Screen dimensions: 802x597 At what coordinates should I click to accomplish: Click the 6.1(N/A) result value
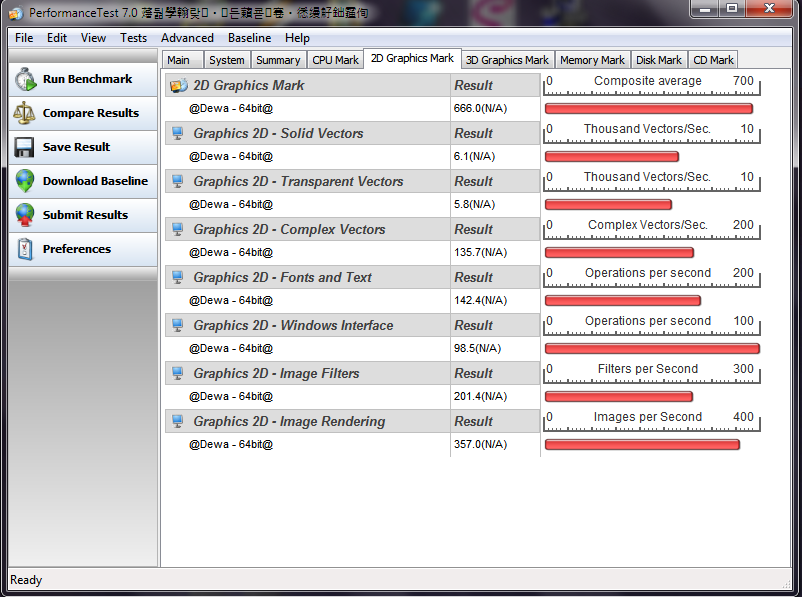474,157
